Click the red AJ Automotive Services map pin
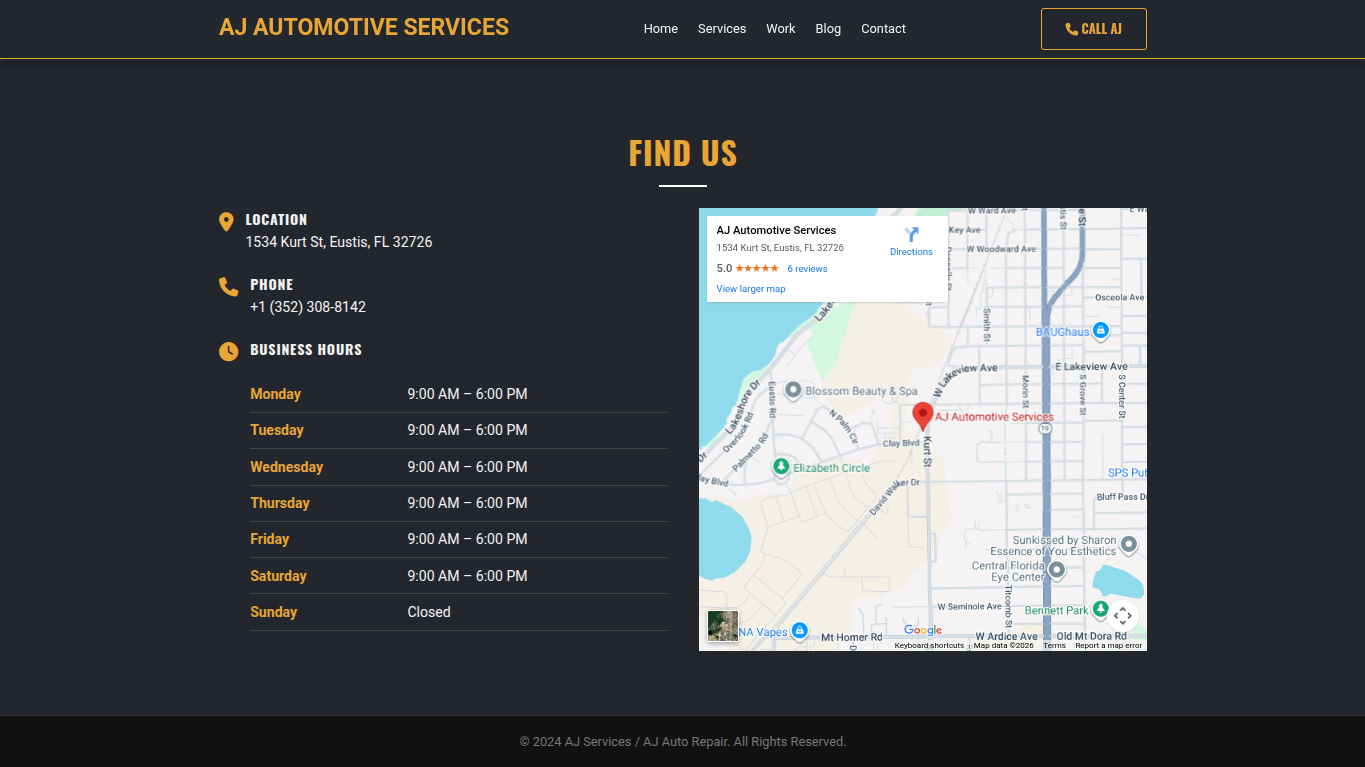This screenshot has width=1365, height=767. pyautogui.click(x=922, y=414)
